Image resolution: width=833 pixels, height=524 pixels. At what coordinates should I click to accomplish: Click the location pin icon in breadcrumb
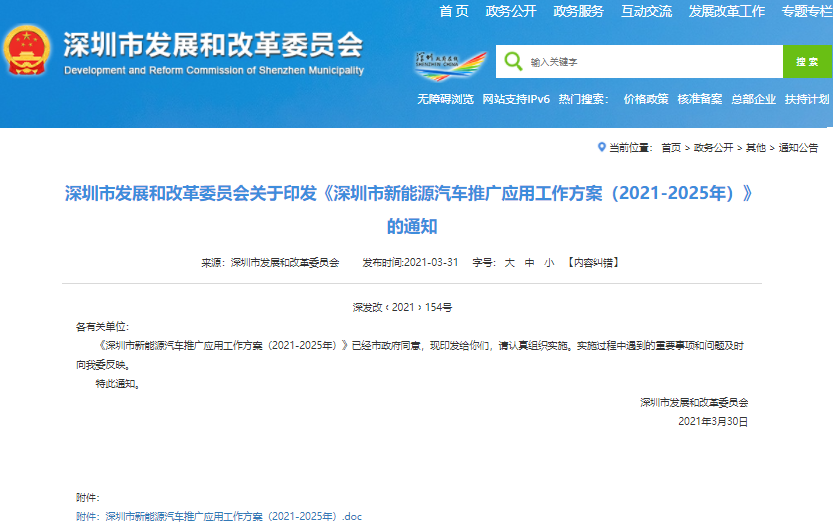601,147
